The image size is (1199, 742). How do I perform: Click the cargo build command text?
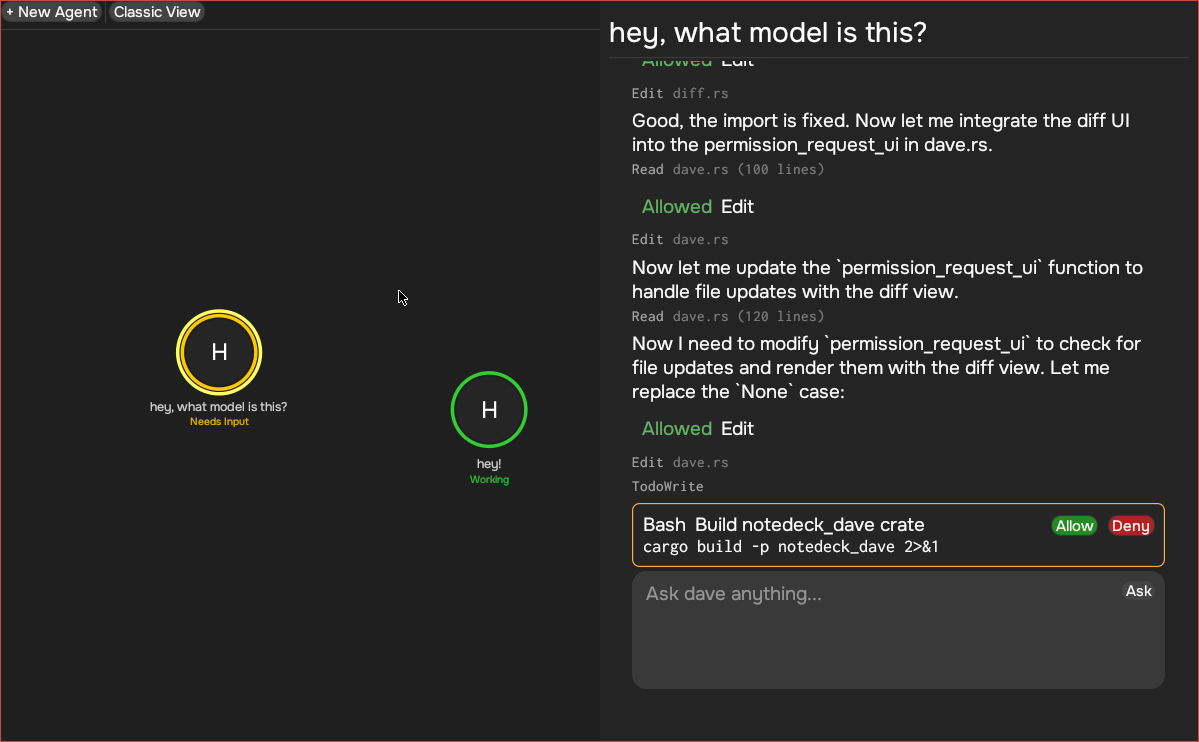[x=790, y=547]
